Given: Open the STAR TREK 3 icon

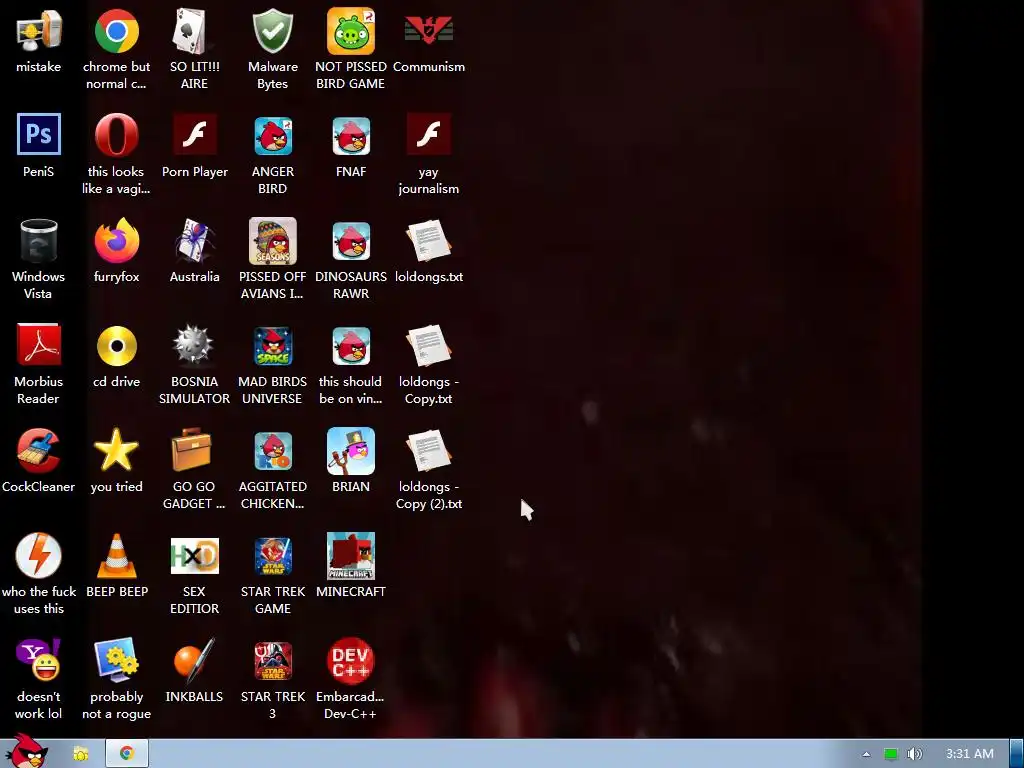Looking at the screenshot, I should coord(273,661).
